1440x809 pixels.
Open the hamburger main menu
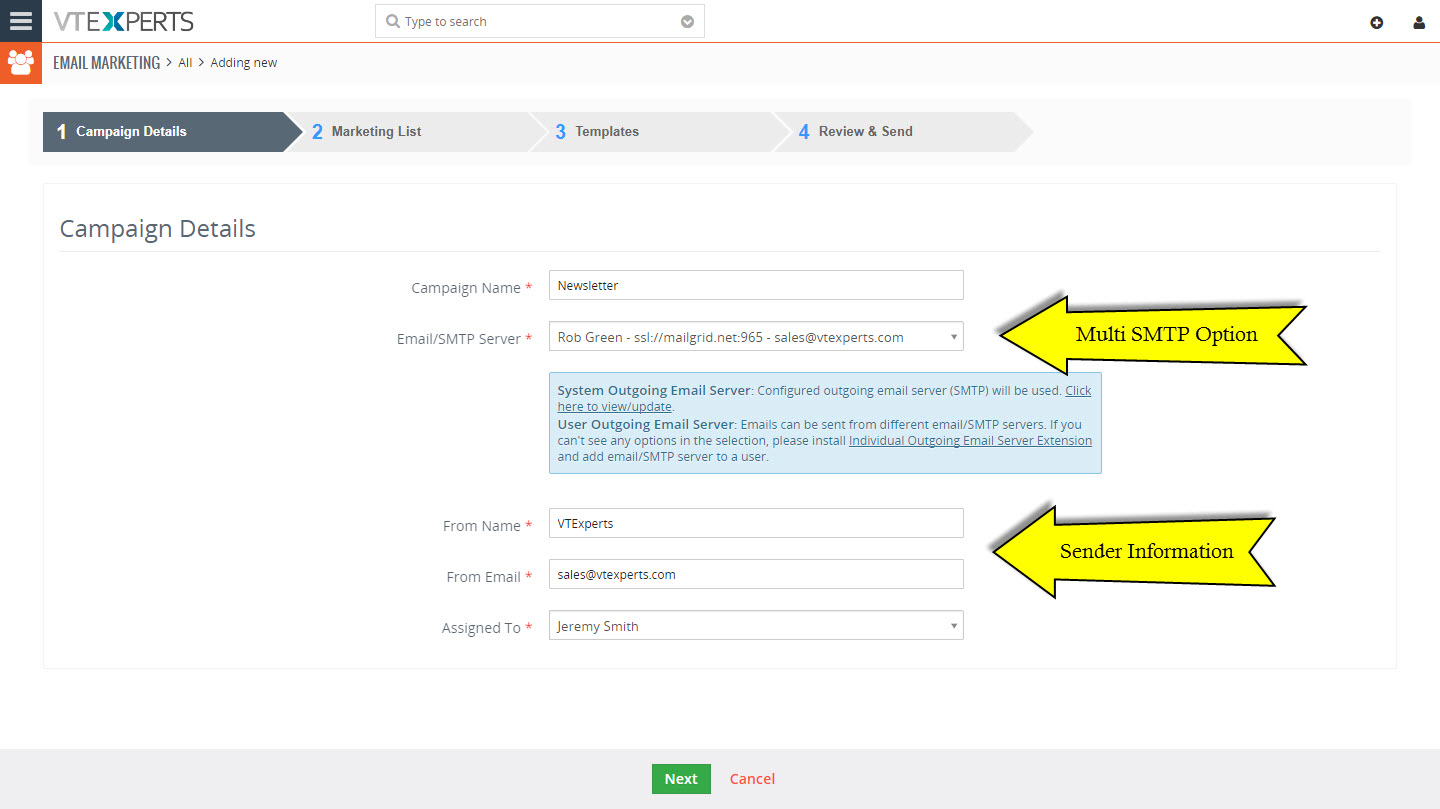(x=20, y=21)
